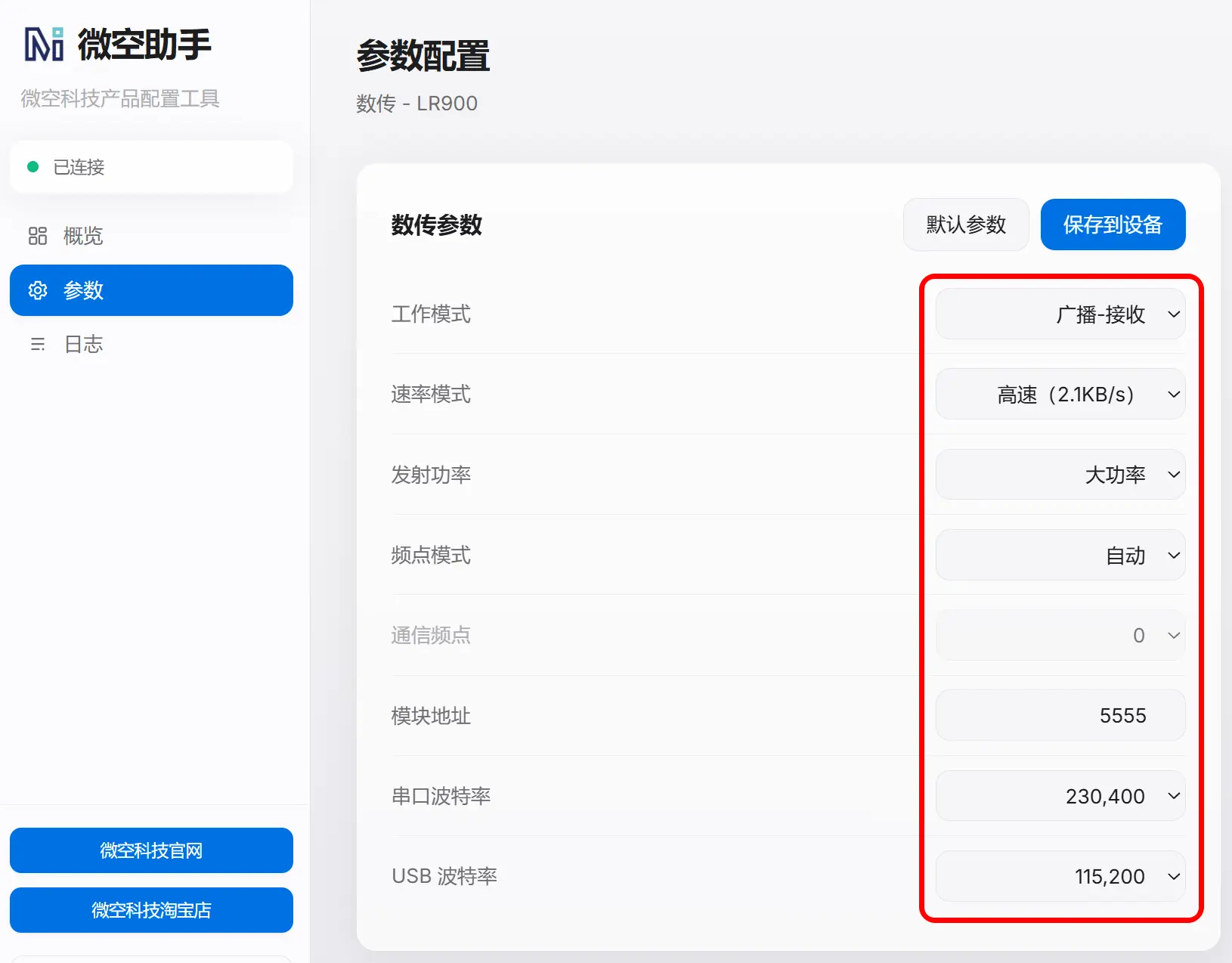Click the 已连接 connection status box
Screen dimensions: 1232x963
coord(151,167)
